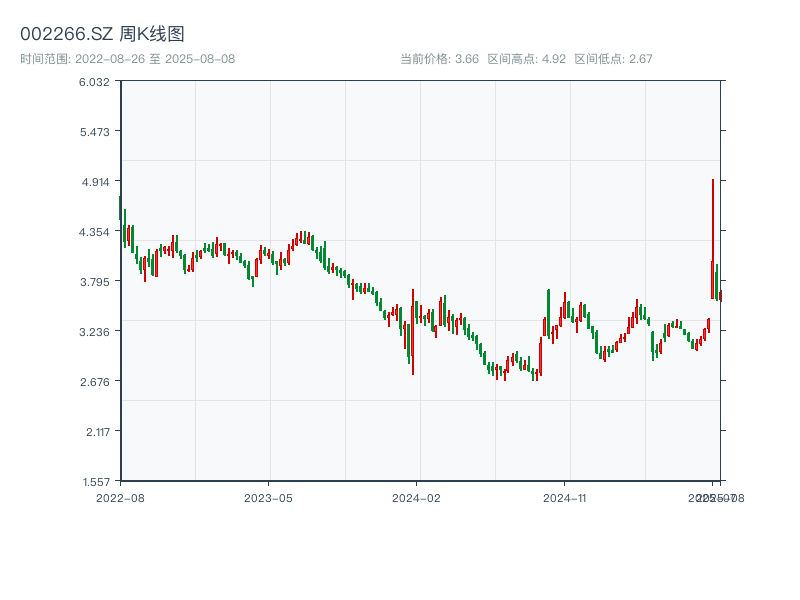This screenshot has height=600, width=800.
Task: Click the chart title 002266.SZ 周K线图
Action: 102,35
